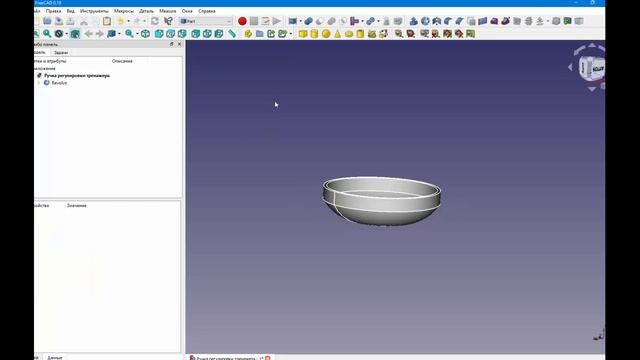Create a Cone primitive
The width and height of the screenshot is (640, 360).
(x=338, y=34)
